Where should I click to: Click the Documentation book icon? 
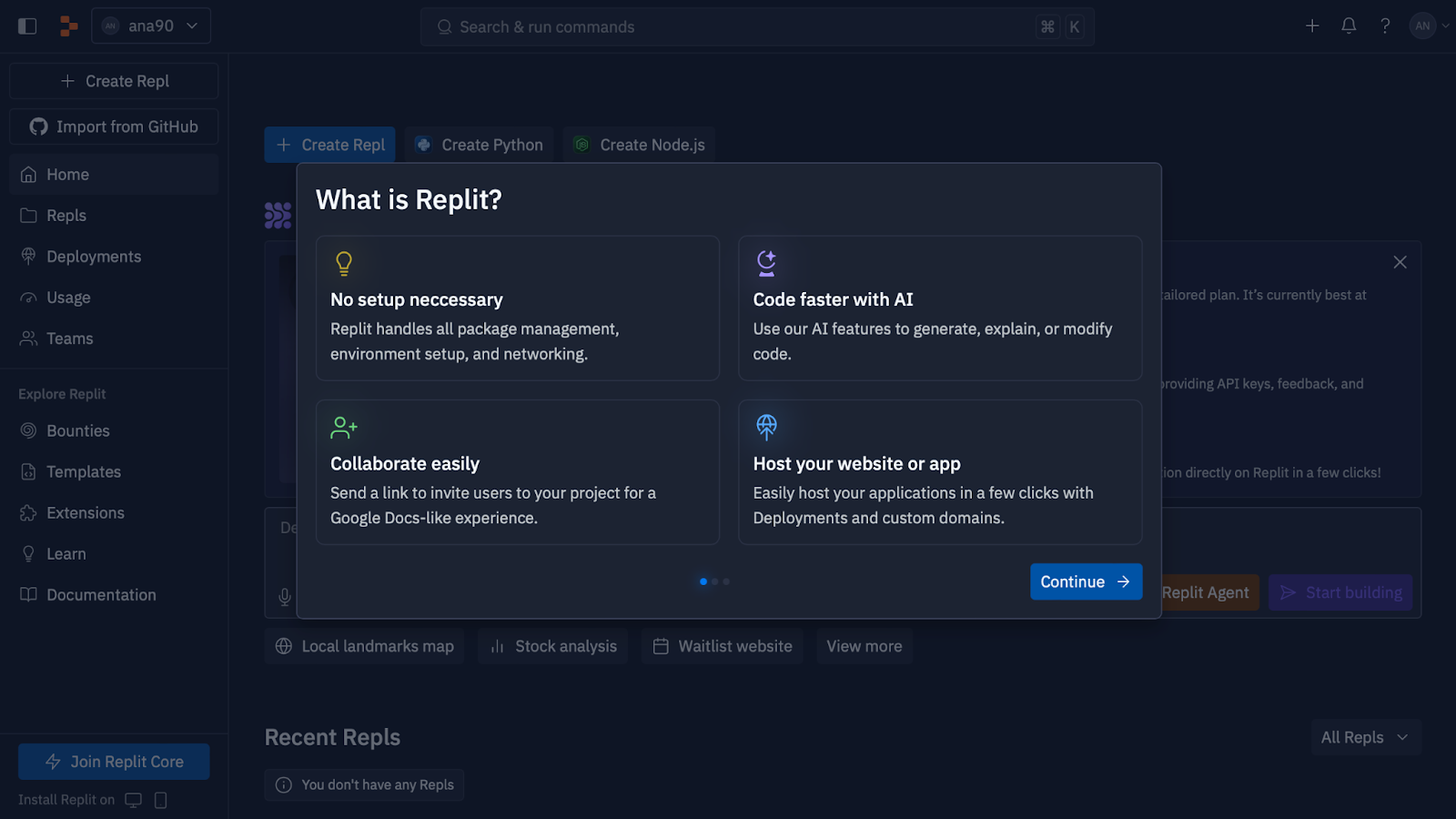[29, 594]
